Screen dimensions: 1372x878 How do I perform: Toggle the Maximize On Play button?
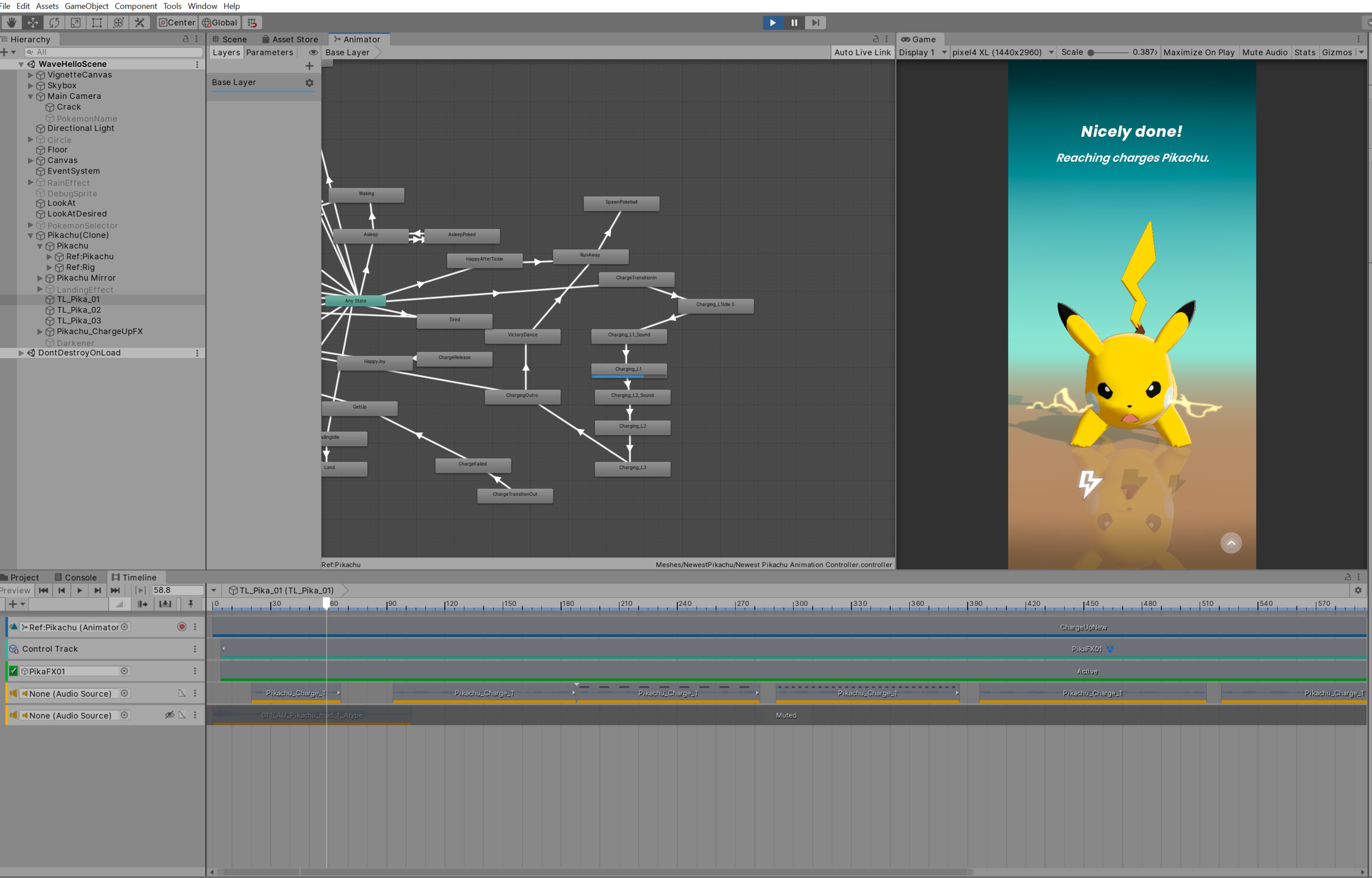pos(1198,53)
